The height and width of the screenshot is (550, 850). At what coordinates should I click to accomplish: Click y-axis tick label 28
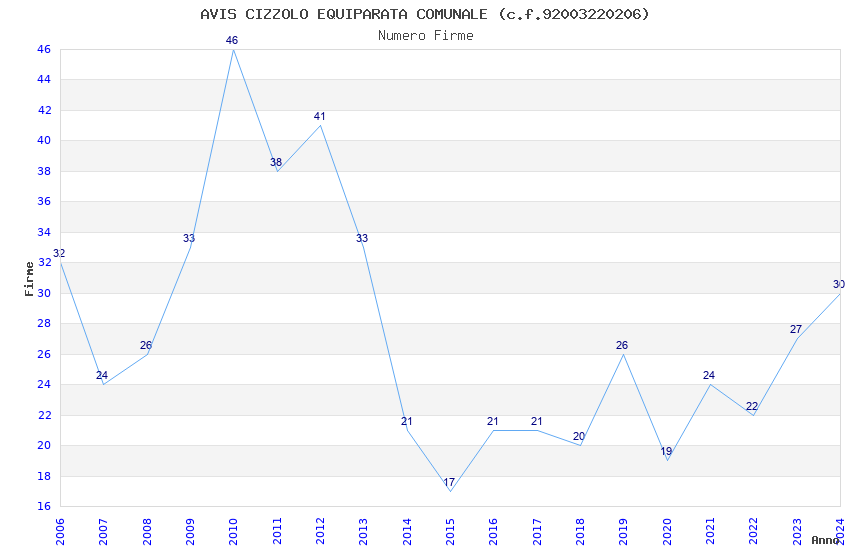point(44,323)
